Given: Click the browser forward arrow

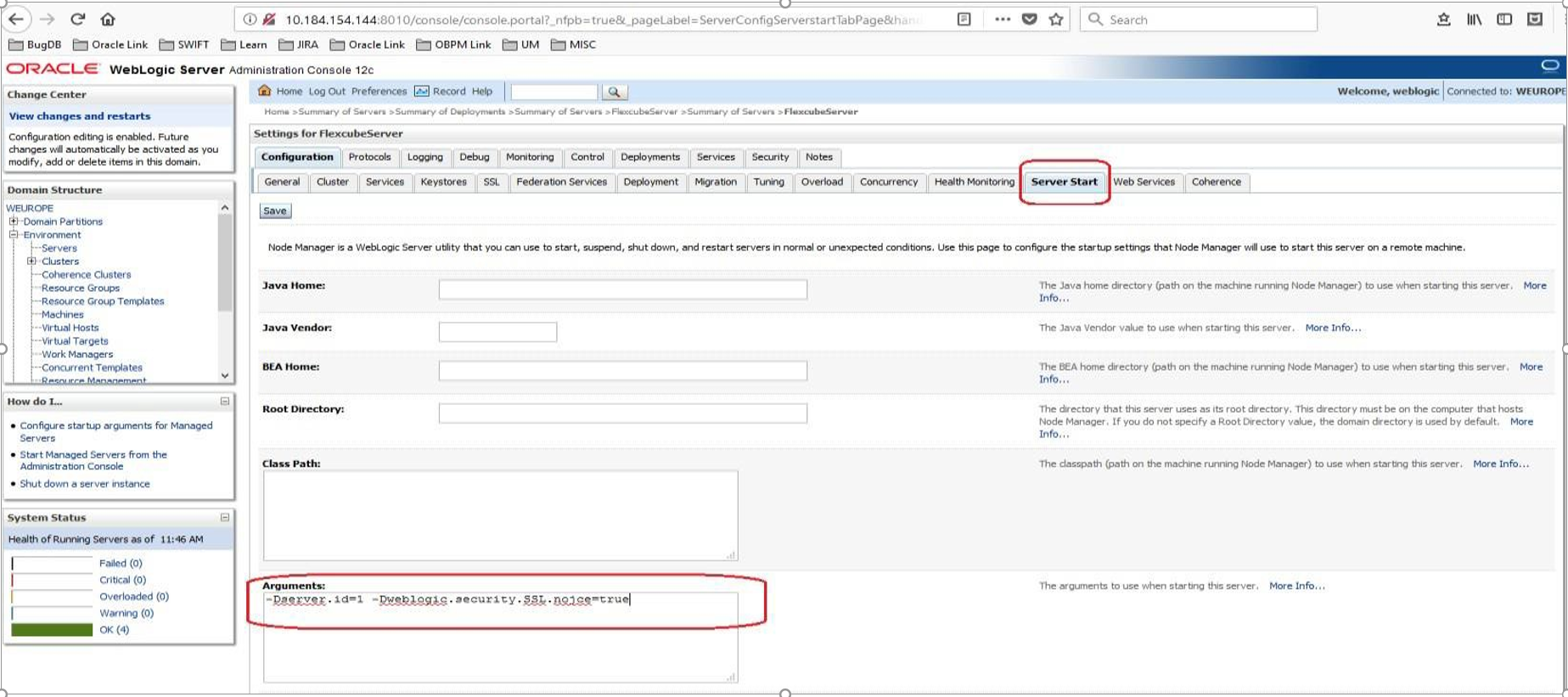Looking at the screenshot, I should coord(48,19).
